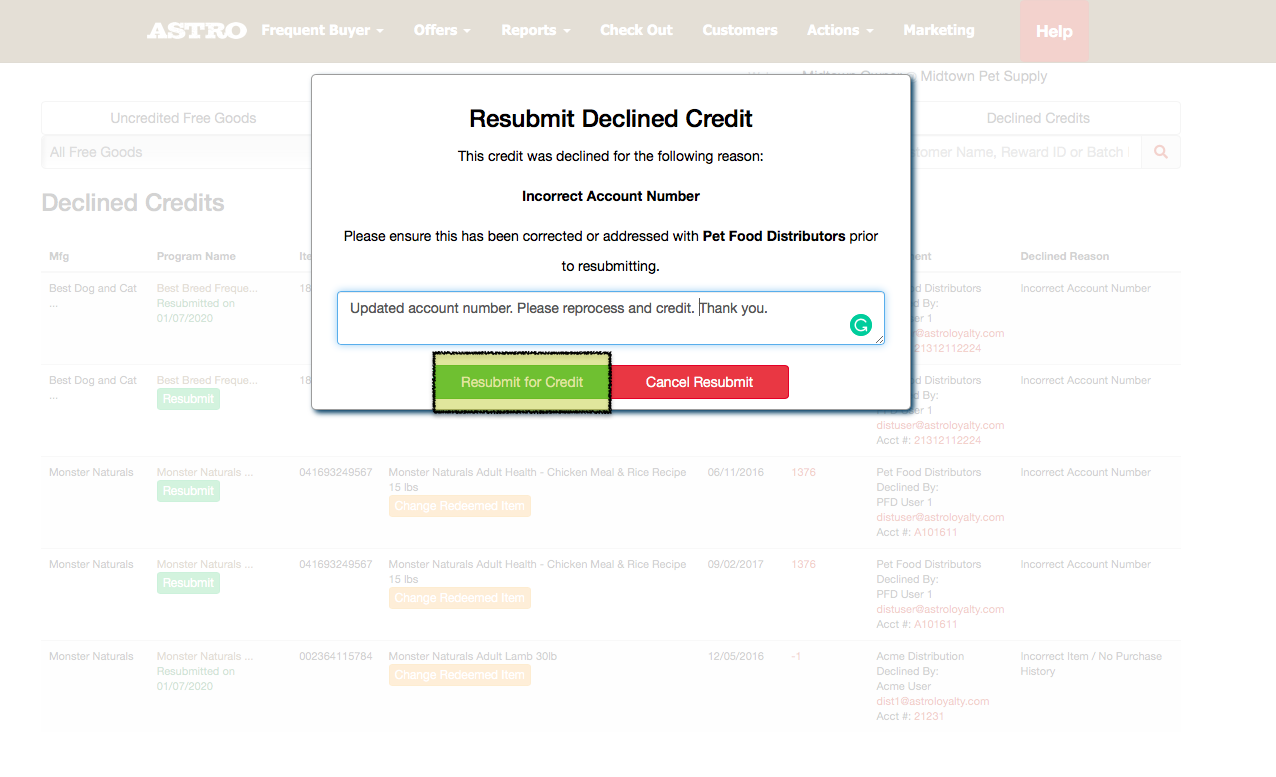Click the Grammarly icon in the text area

860,325
